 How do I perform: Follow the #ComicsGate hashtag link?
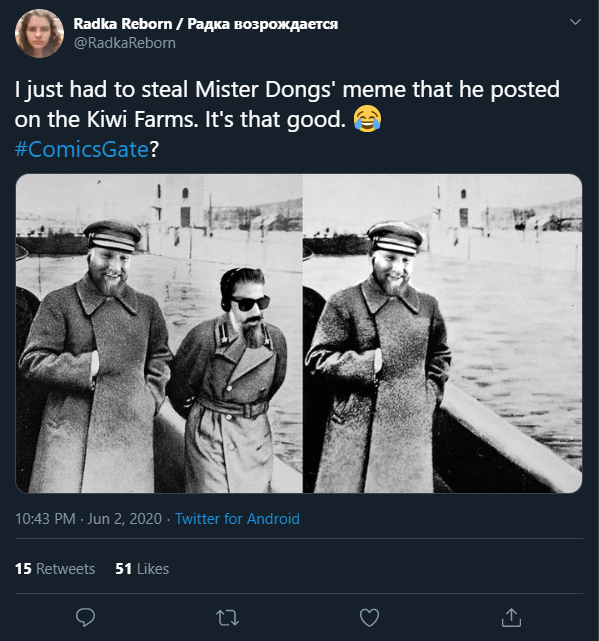81,149
